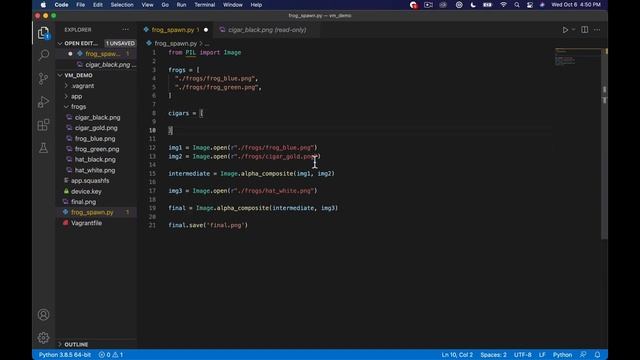The height and width of the screenshot is (360, 640).
Task: Open the Window menu
Action: 233,5
